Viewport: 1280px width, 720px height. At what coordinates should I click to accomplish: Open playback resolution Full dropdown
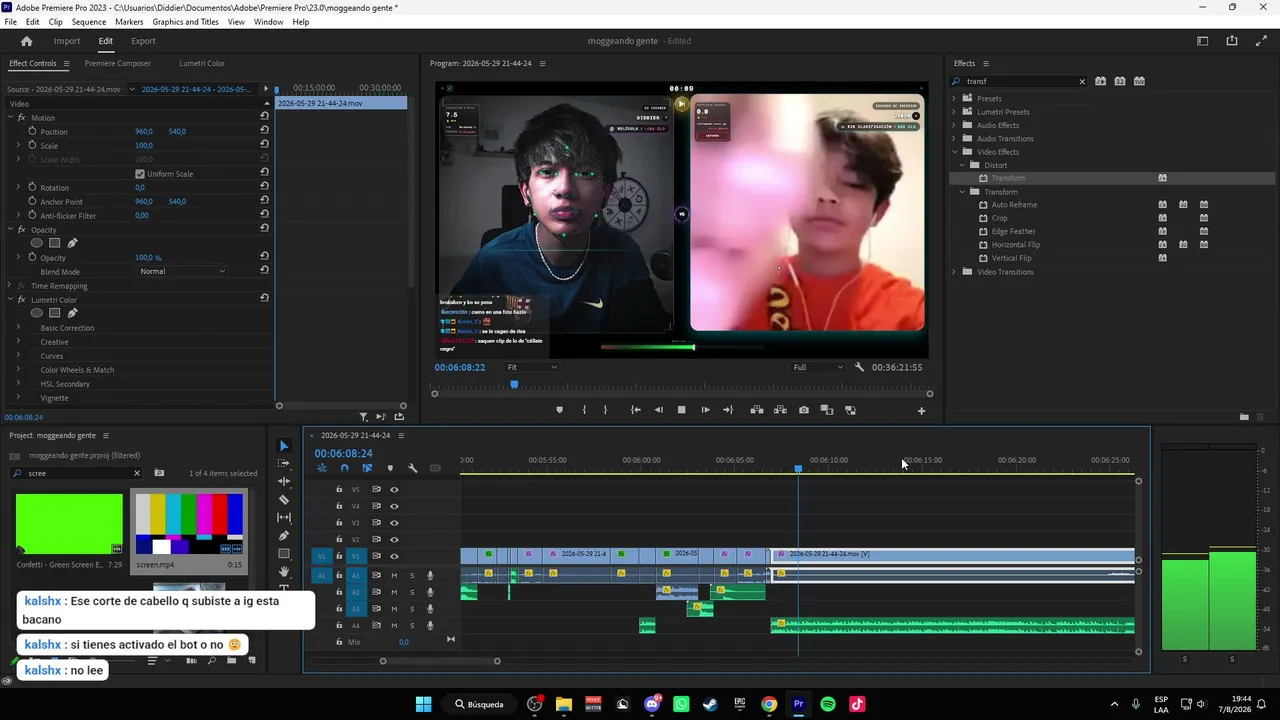pos(818,367)
